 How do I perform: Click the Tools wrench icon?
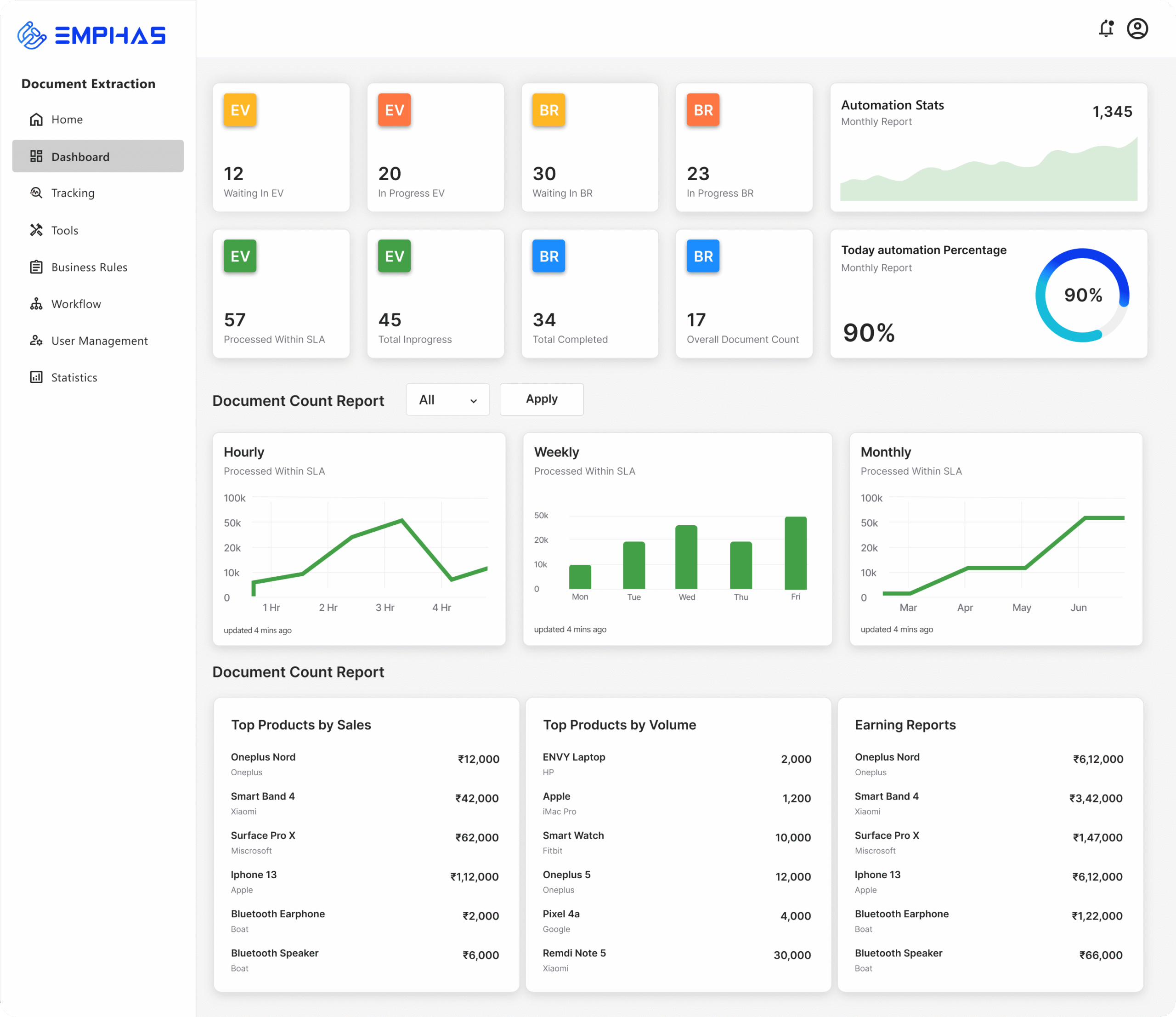(x=36, y=230)
